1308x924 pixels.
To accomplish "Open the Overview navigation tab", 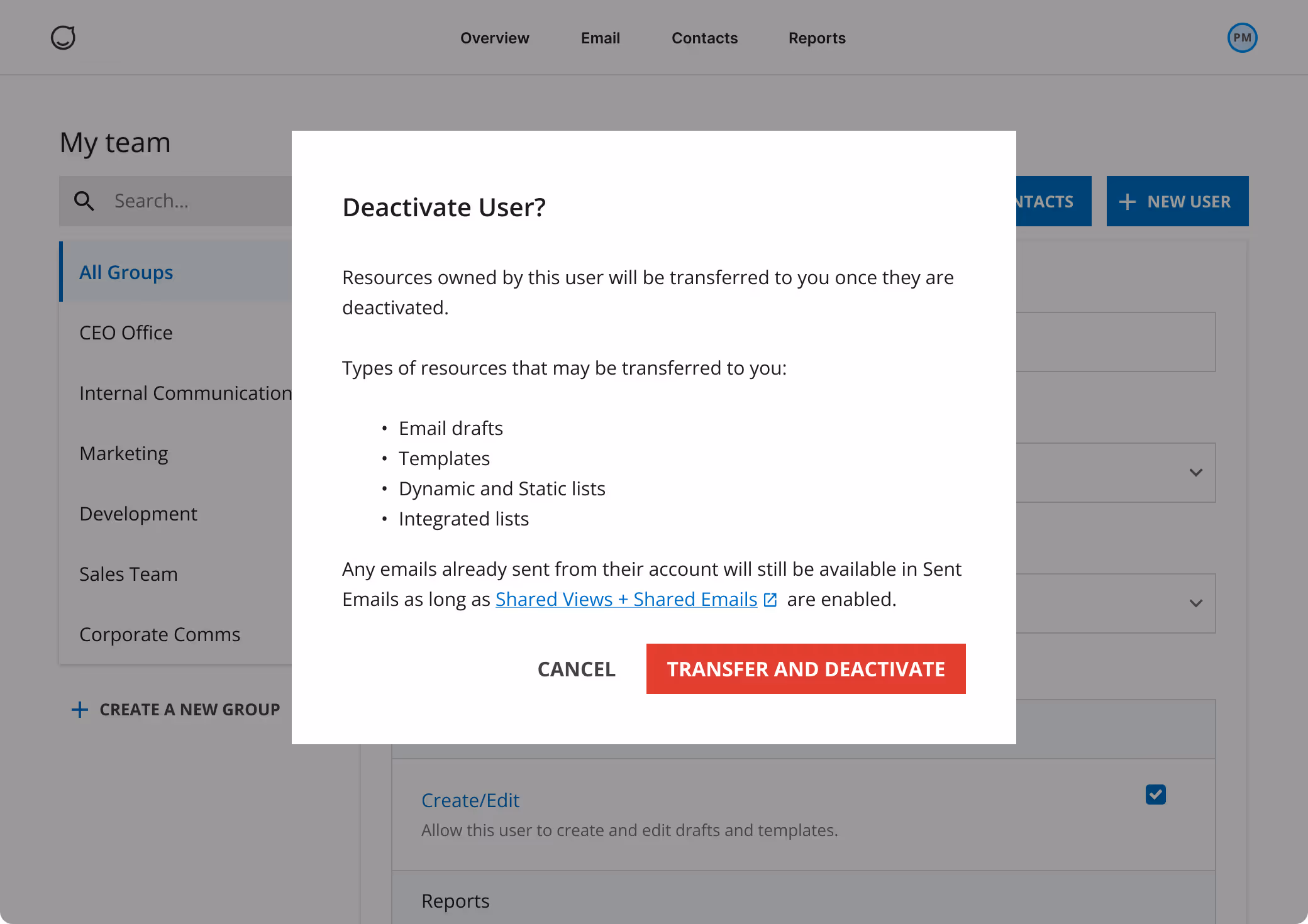I will point(495,38).
